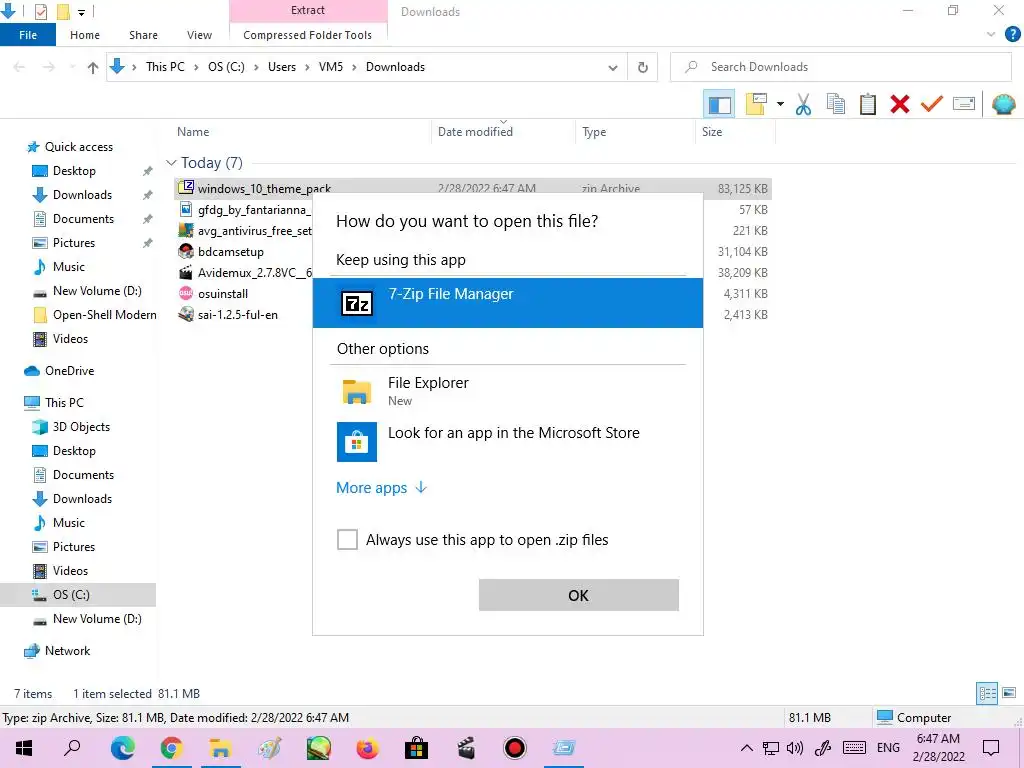Open quick access toolbar customize dropdown
This screenshot has width=1024, height=768.
(x=82, y=12)
